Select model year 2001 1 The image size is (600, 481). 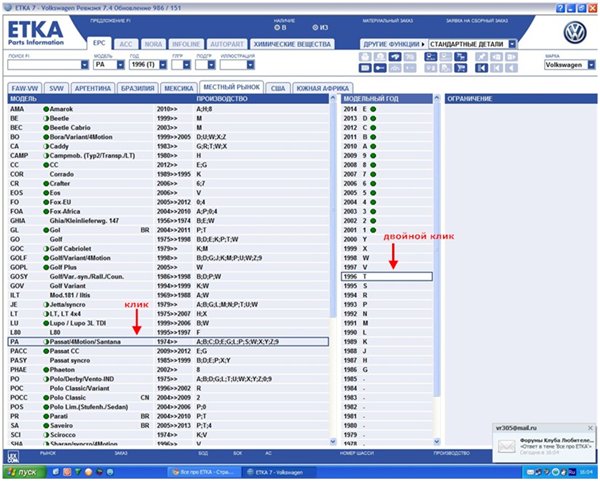tap(387, 230)
